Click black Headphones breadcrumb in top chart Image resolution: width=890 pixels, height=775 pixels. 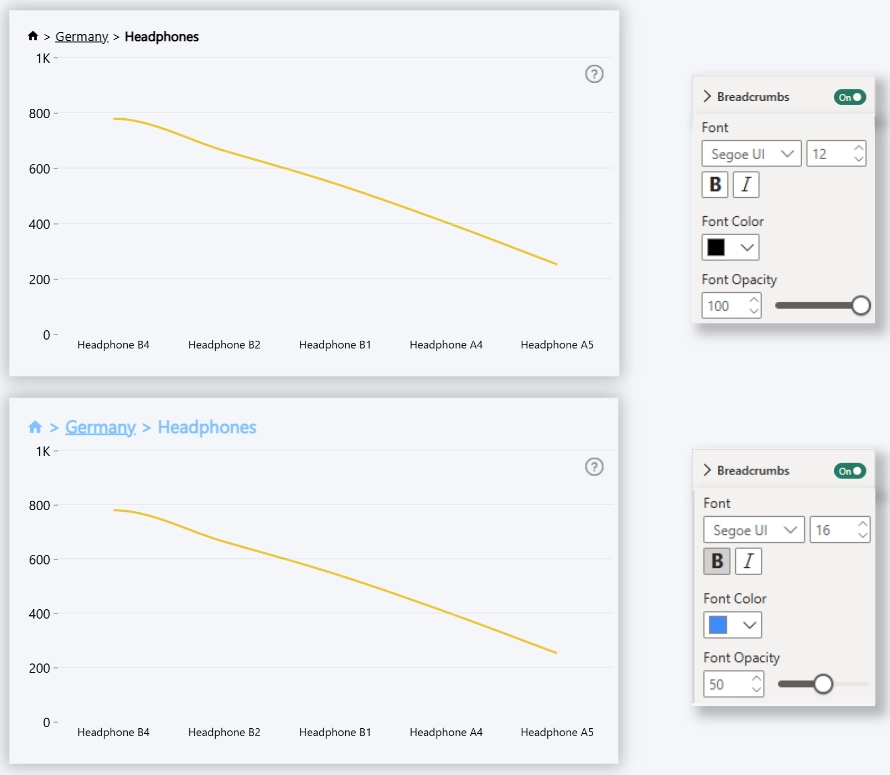tap(162, 37)
